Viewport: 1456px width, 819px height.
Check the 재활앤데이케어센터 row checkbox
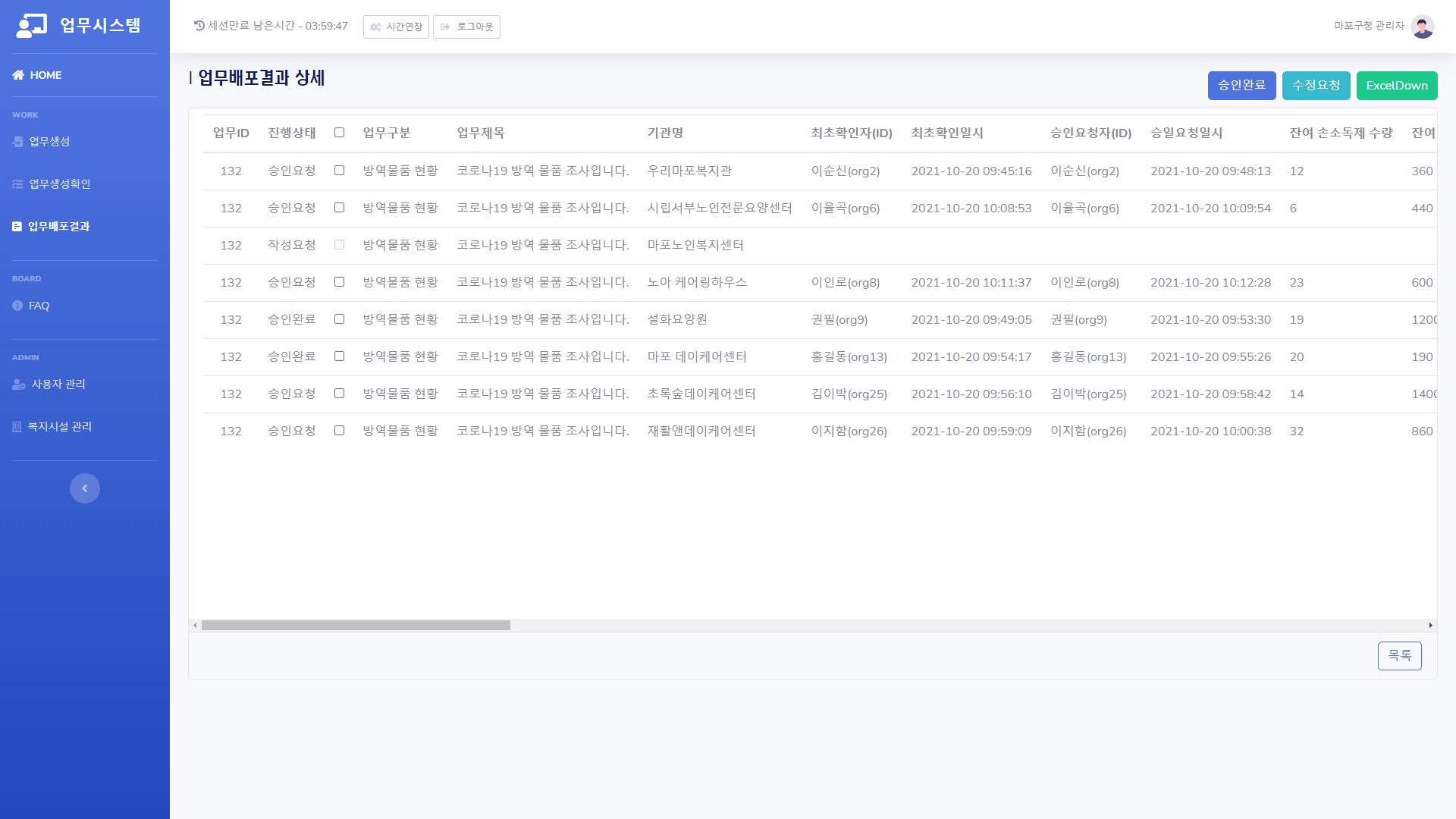(x=340, y=431)
